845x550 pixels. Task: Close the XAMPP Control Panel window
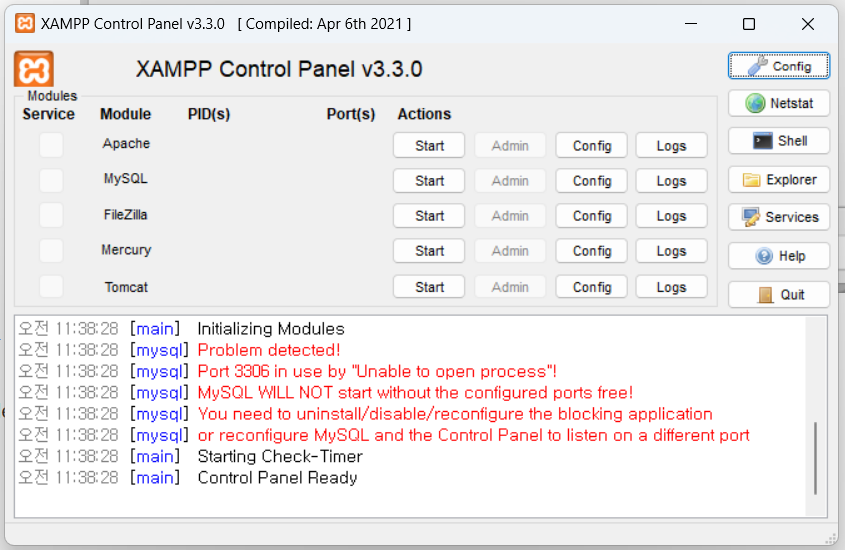807,24
